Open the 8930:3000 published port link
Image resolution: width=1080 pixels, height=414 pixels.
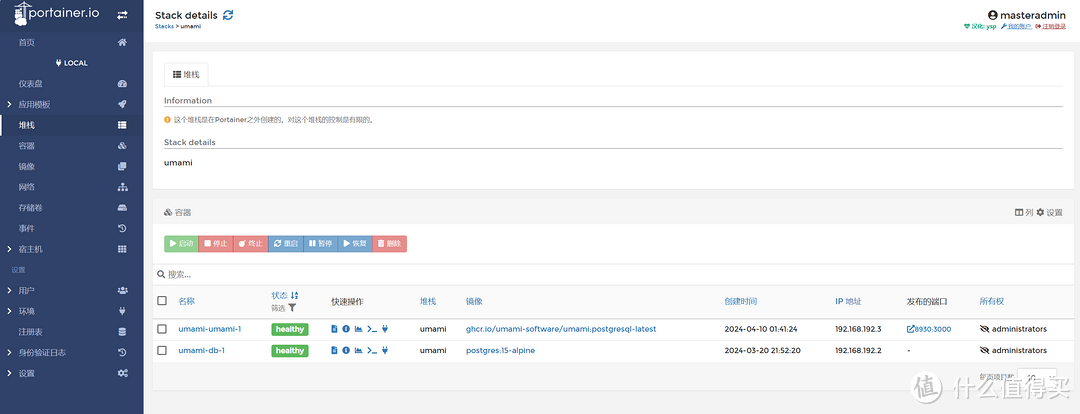coord(929,329)
